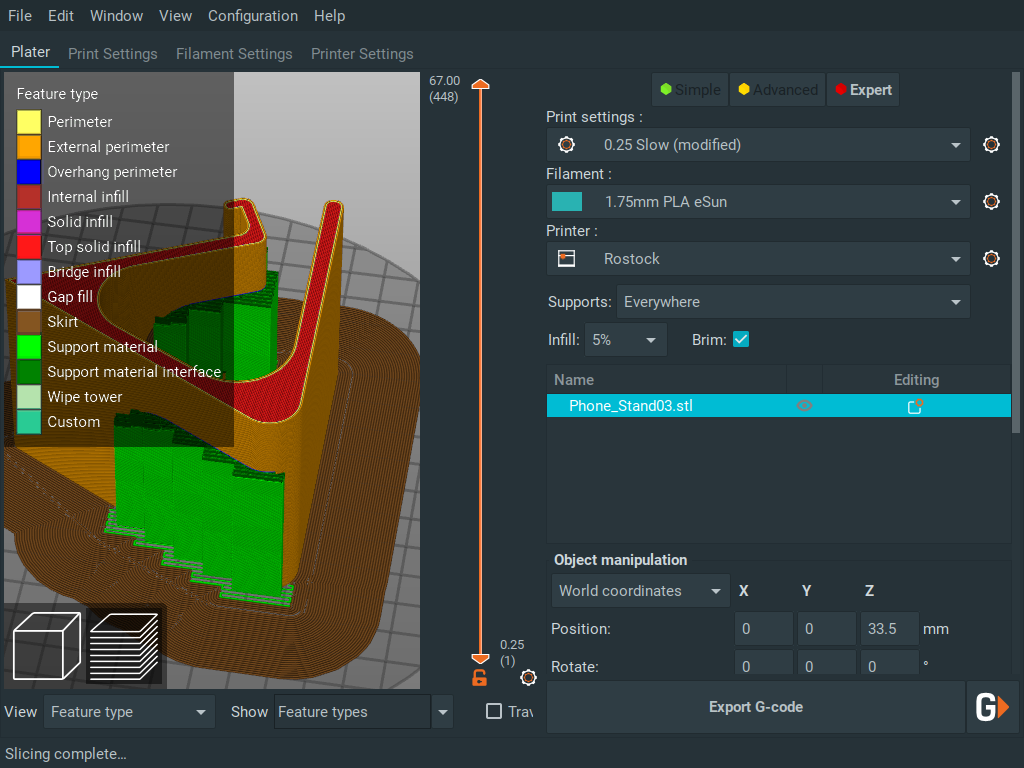Click the Export G-code button

pos(756,706)
